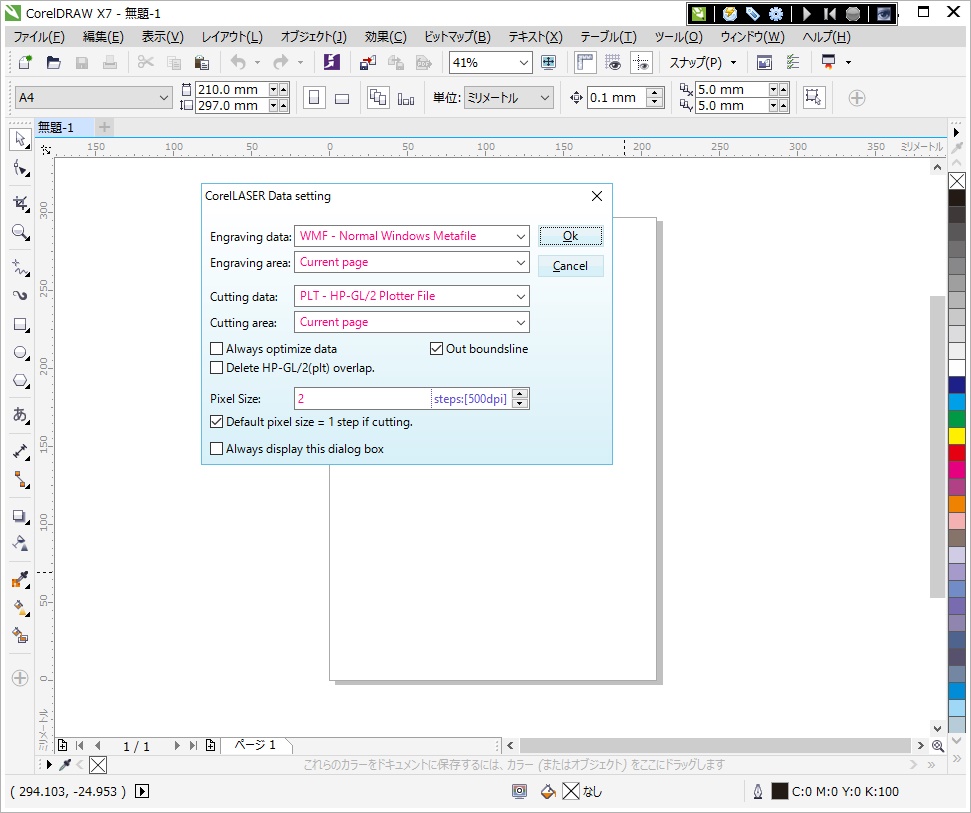Add a new document tab with plus
This screenshot has width=971, height=813.
105,128
